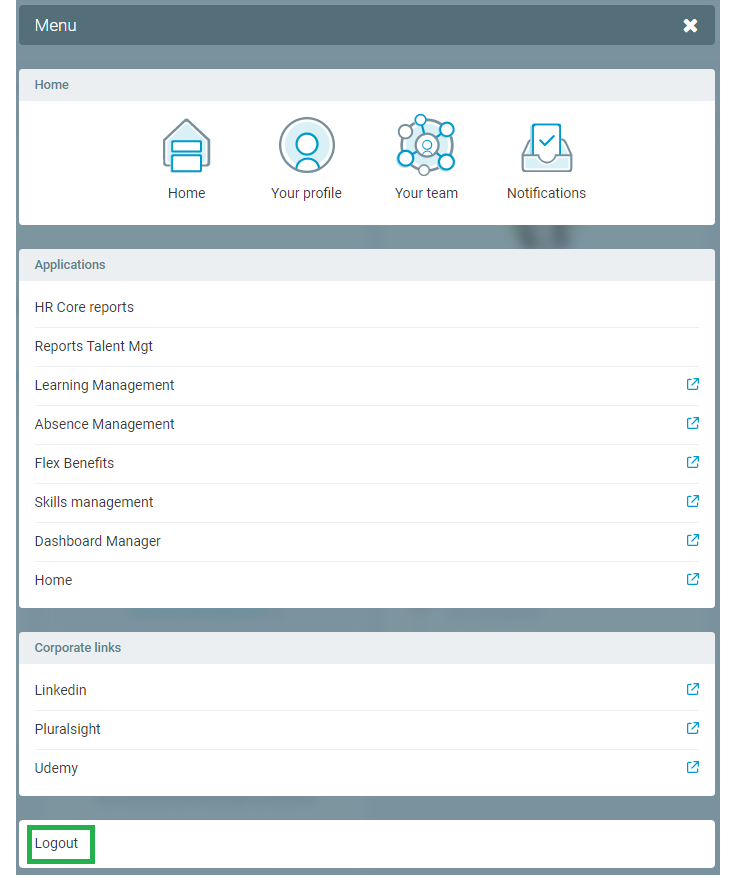The width and height of the screenshot is (738, 888).
Task: Click external link icon for Dashboard Manager
Action: (x=693, y=540)
